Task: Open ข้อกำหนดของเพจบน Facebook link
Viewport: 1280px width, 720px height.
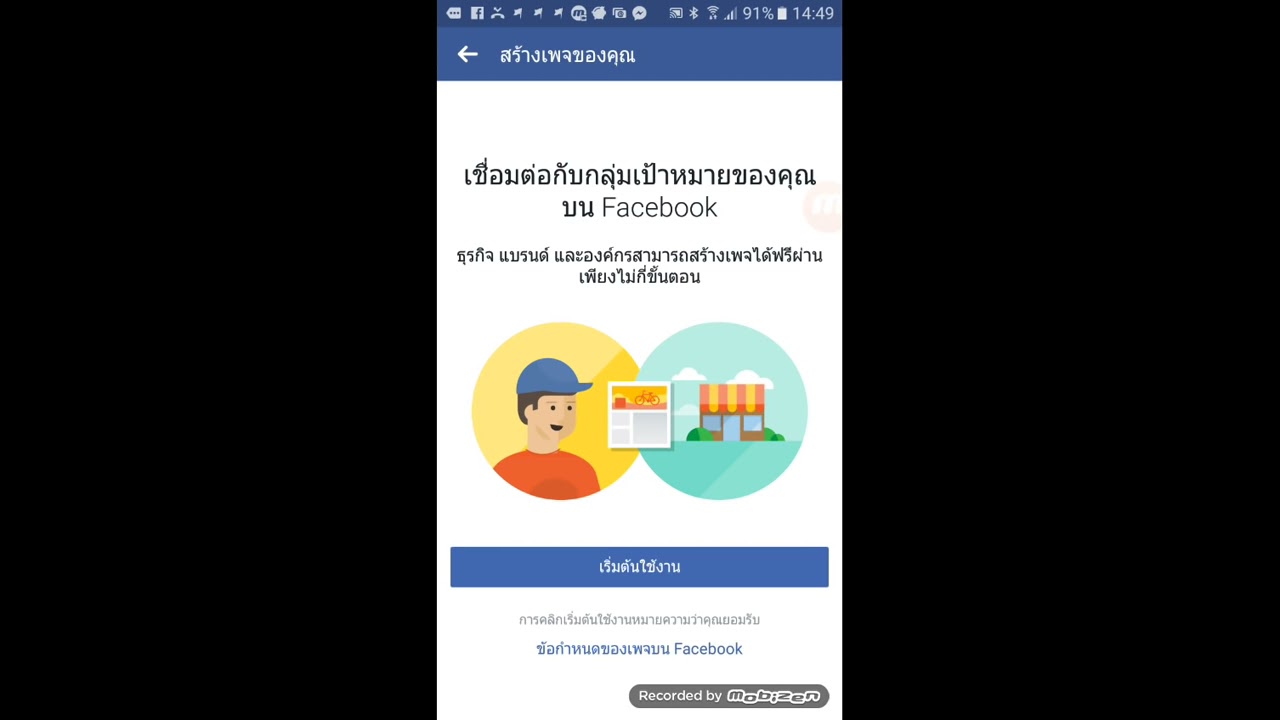Action: tap(639, 649)
